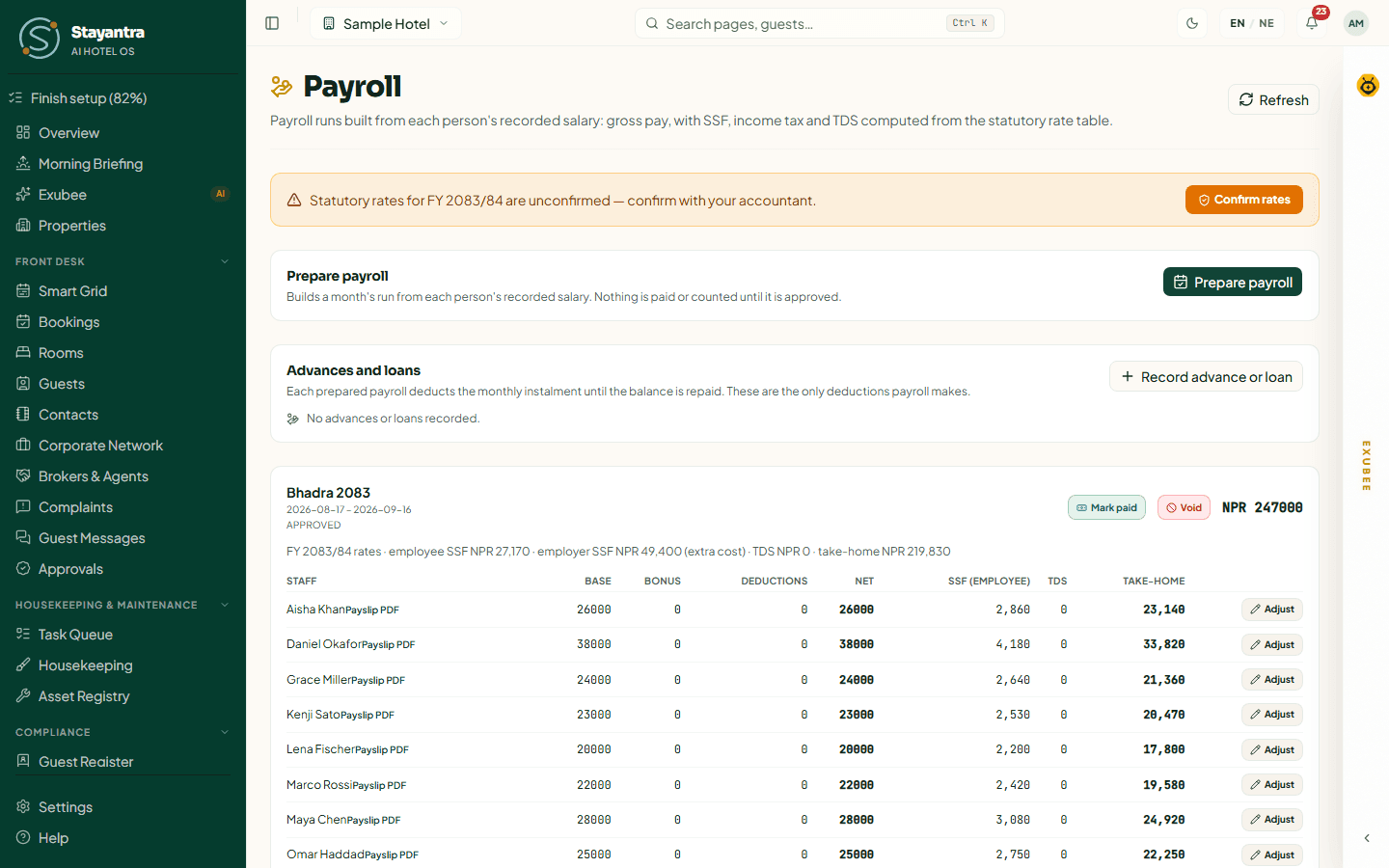Adjust Aisha Khan's payroll row
1389x868 pixels.
pos(1272,610)
